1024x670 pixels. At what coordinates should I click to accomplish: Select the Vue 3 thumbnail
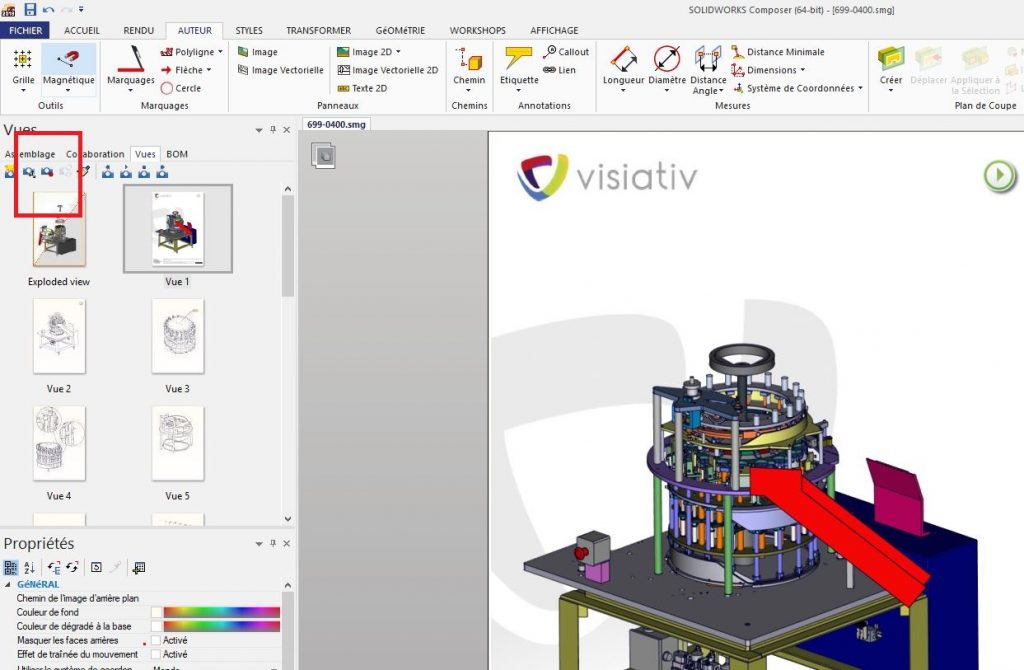178,336
